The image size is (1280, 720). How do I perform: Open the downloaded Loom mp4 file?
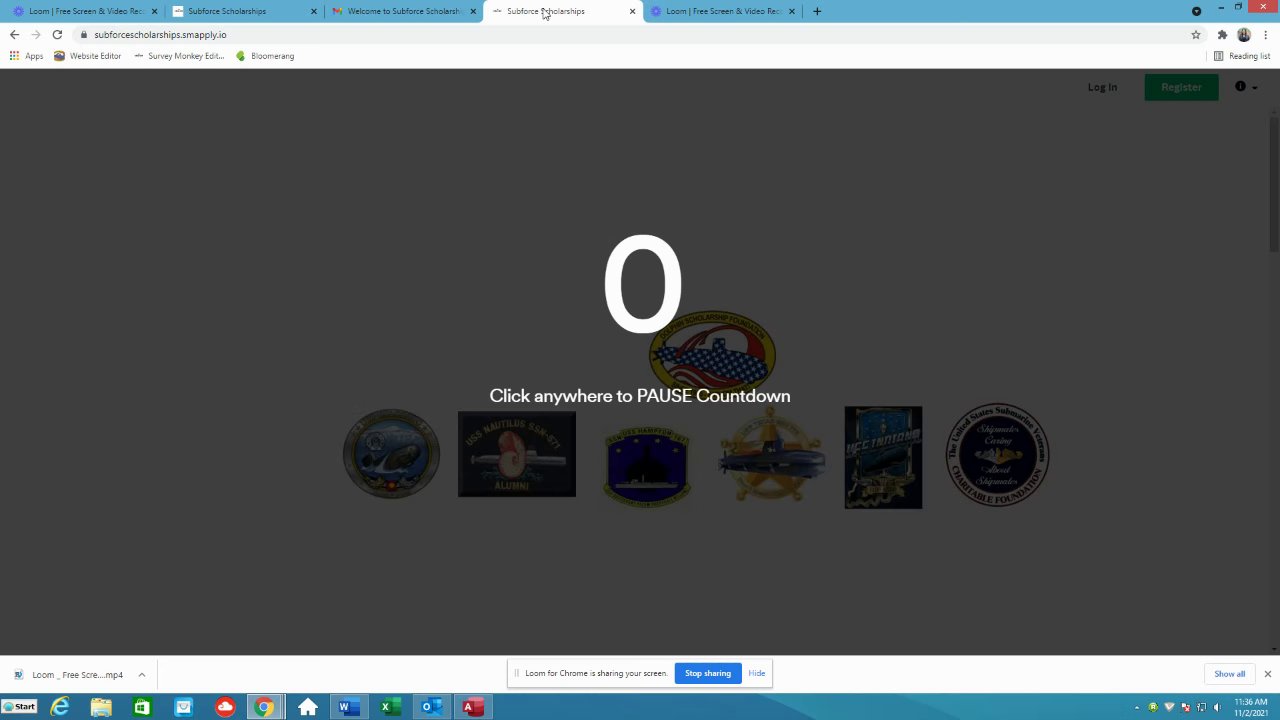68,675
